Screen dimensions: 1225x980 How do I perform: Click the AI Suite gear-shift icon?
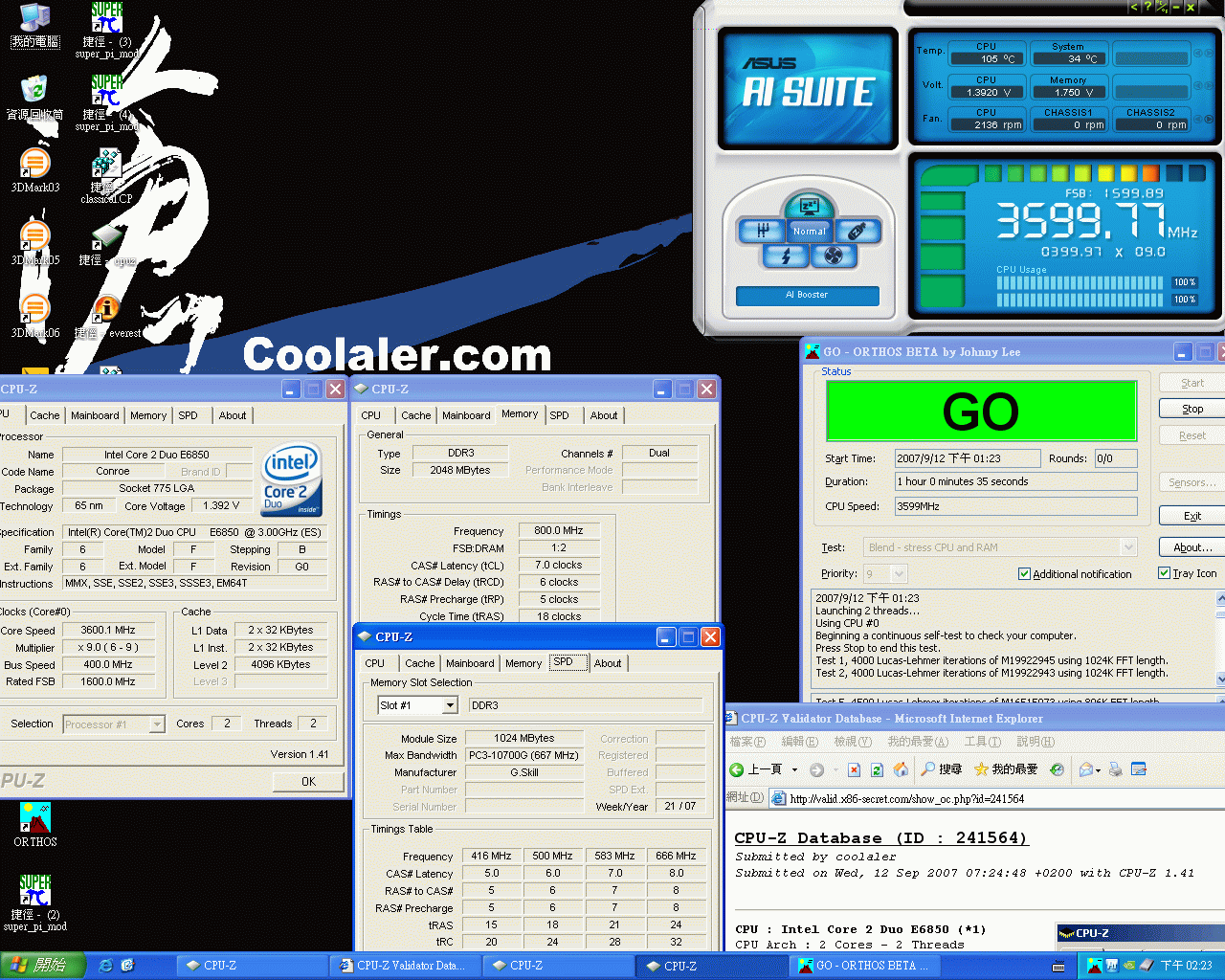coord(762,231)
